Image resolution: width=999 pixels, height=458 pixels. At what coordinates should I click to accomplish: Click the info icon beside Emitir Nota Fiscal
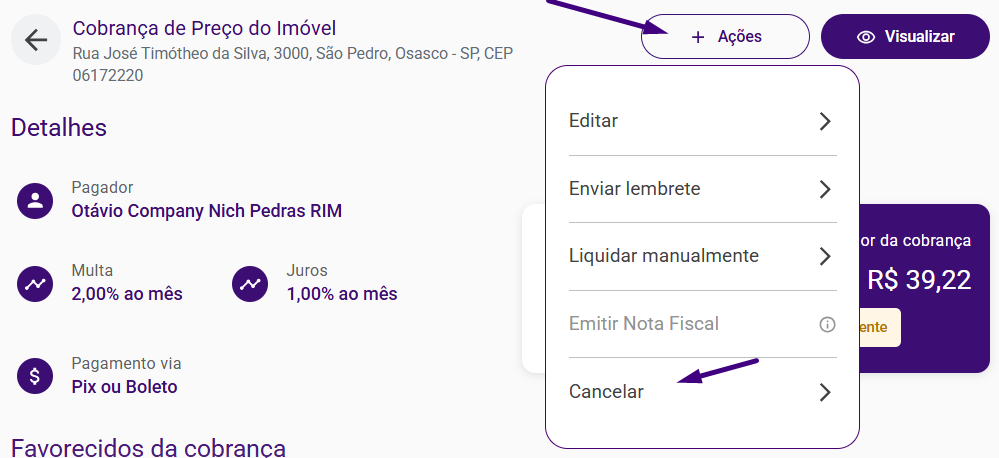coord(827,325)
